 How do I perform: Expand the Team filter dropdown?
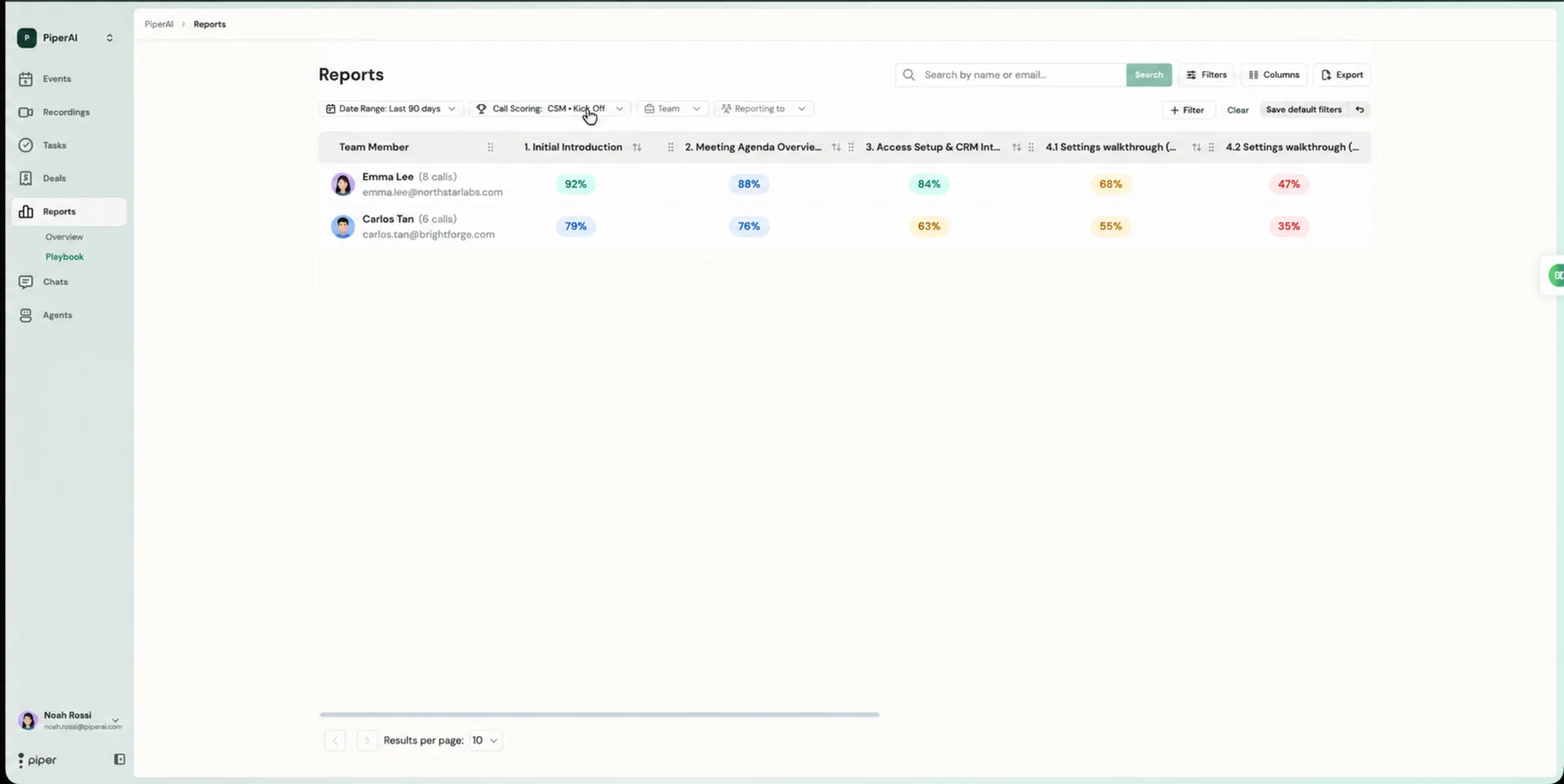coord(672,108)
